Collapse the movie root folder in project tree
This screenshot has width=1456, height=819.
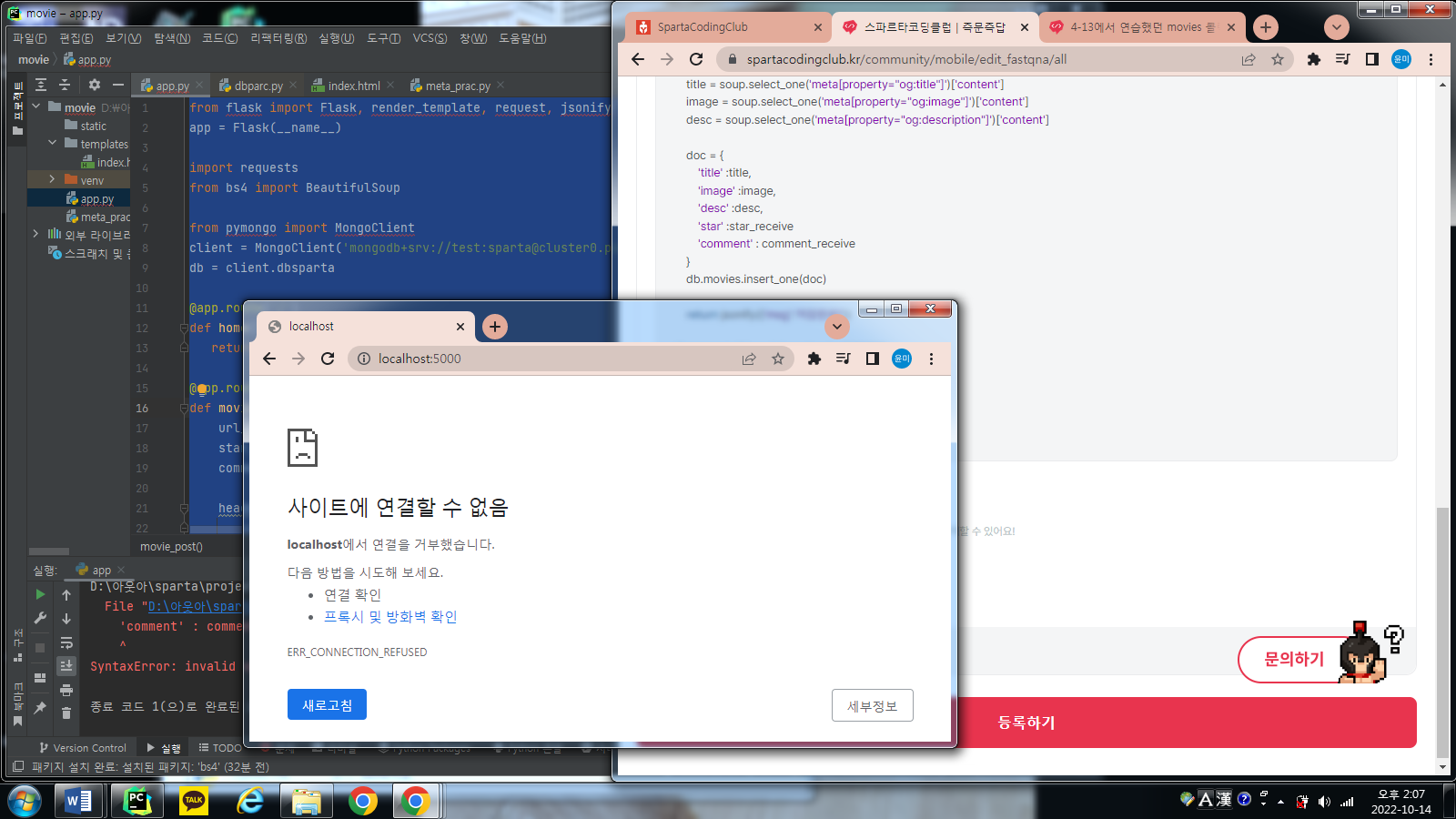tap(36, 107)
